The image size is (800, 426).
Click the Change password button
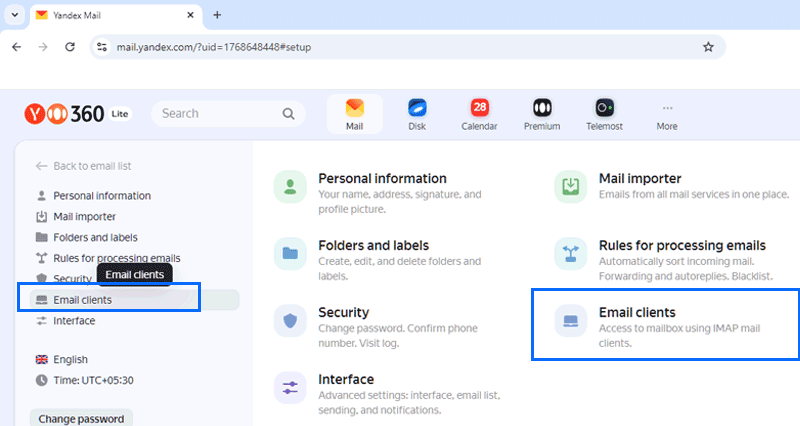[x=81, y=418]
